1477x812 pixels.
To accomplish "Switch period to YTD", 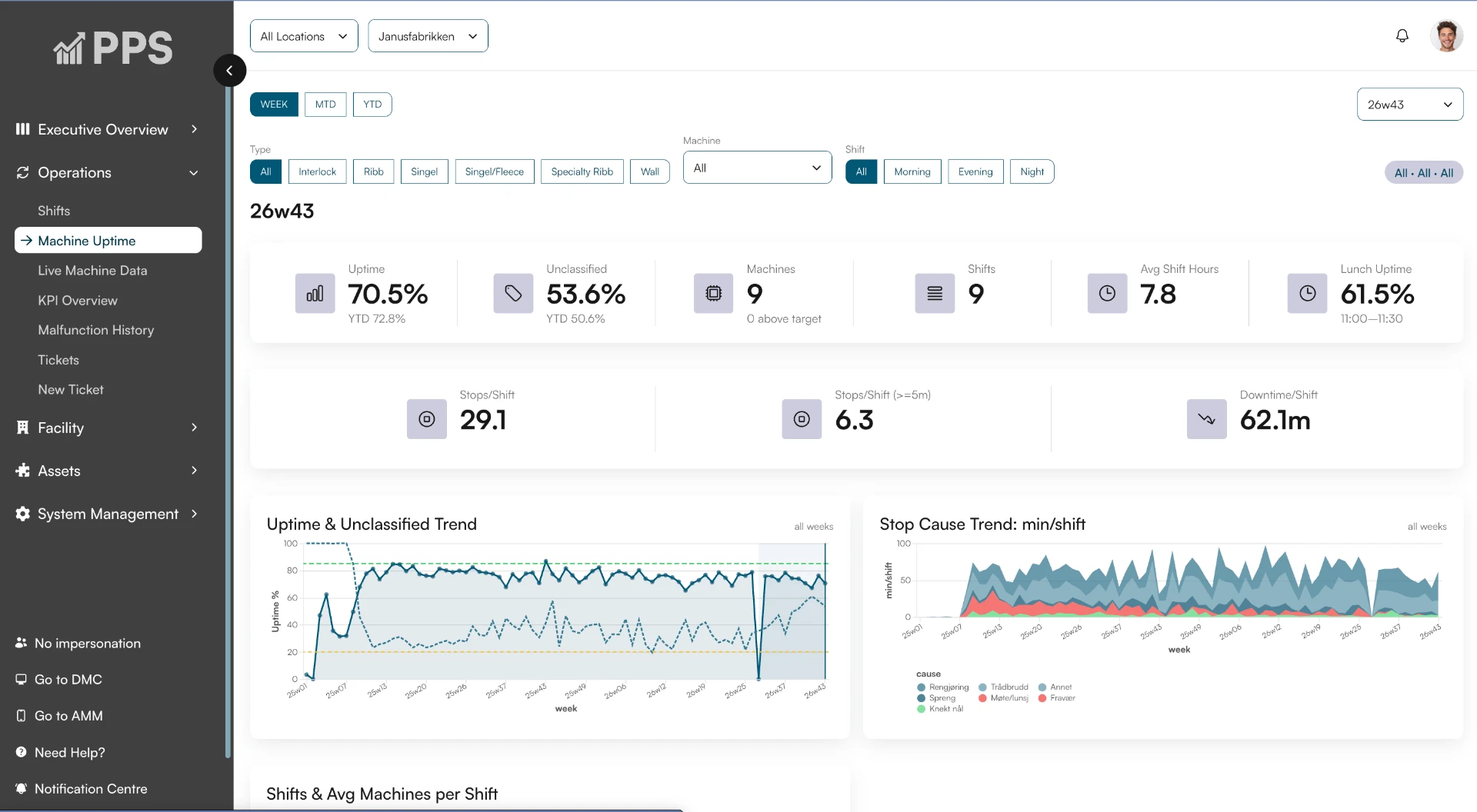I will coord(372,105).
